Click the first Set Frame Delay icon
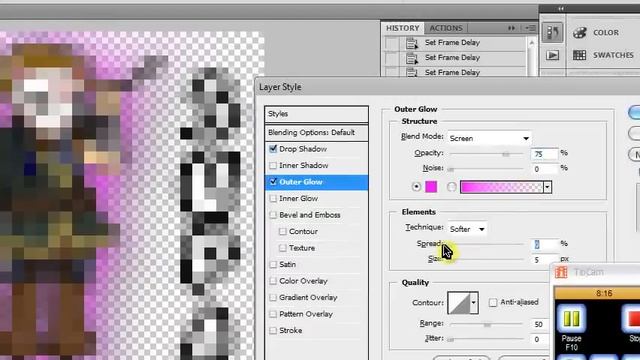 coord(412,43)
